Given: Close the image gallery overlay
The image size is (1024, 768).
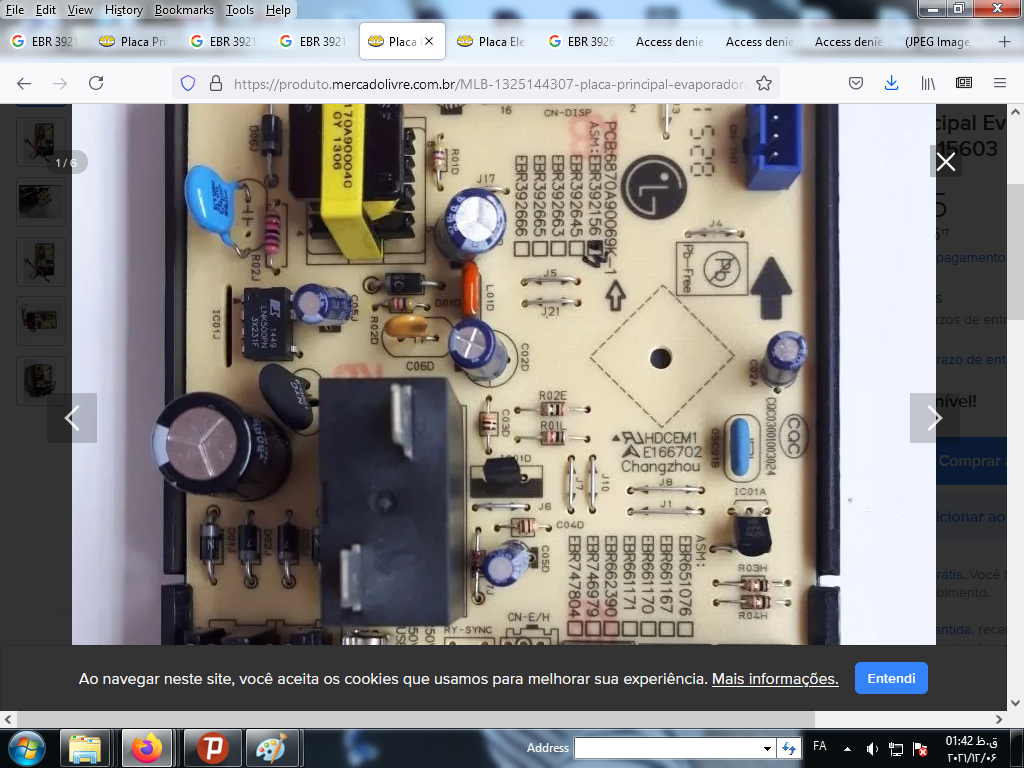Looking at the screenshot, I should tap(946, 162).
